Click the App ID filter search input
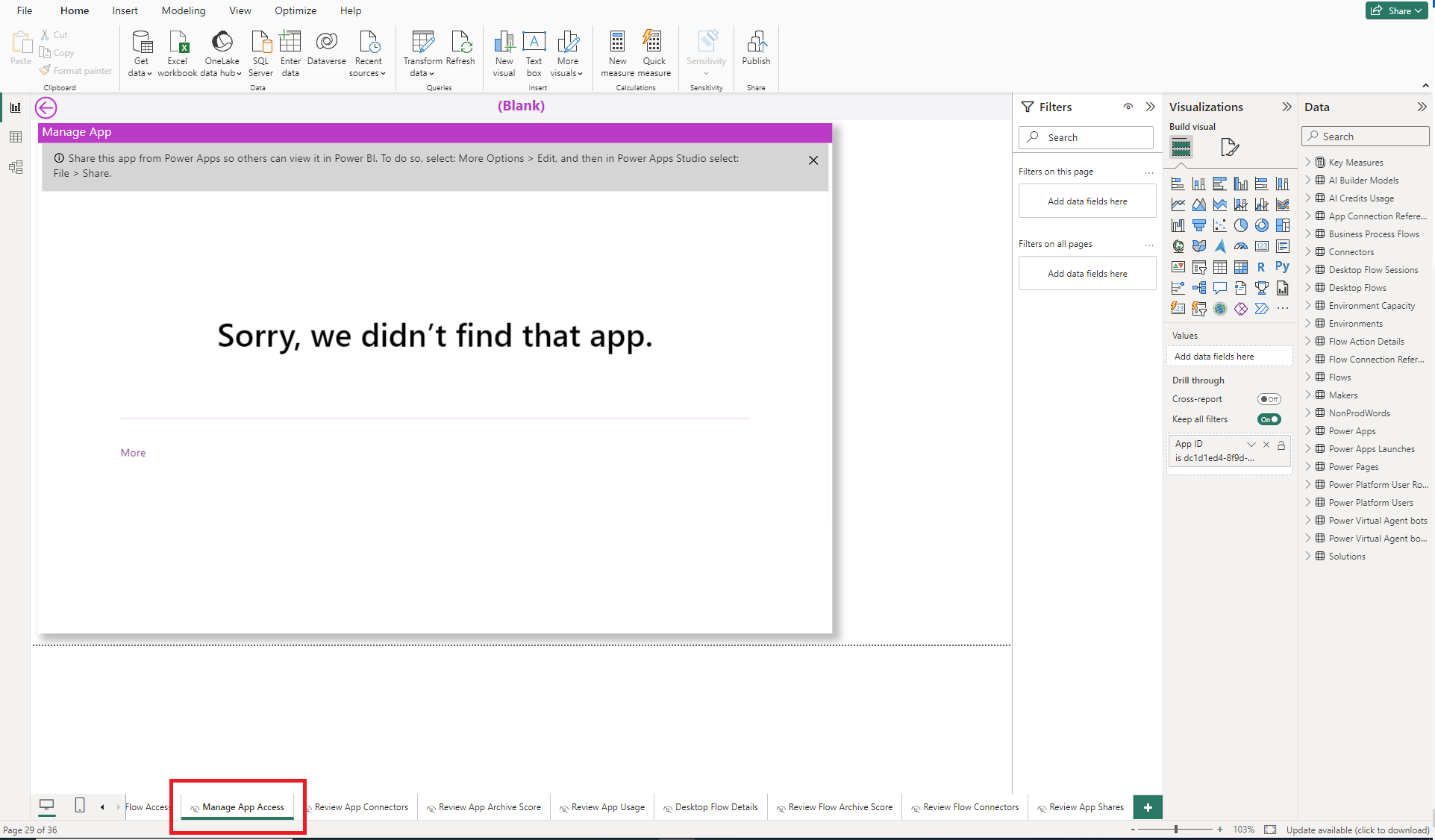Screen dimensions: 1435x840 tap(1215, 458)
